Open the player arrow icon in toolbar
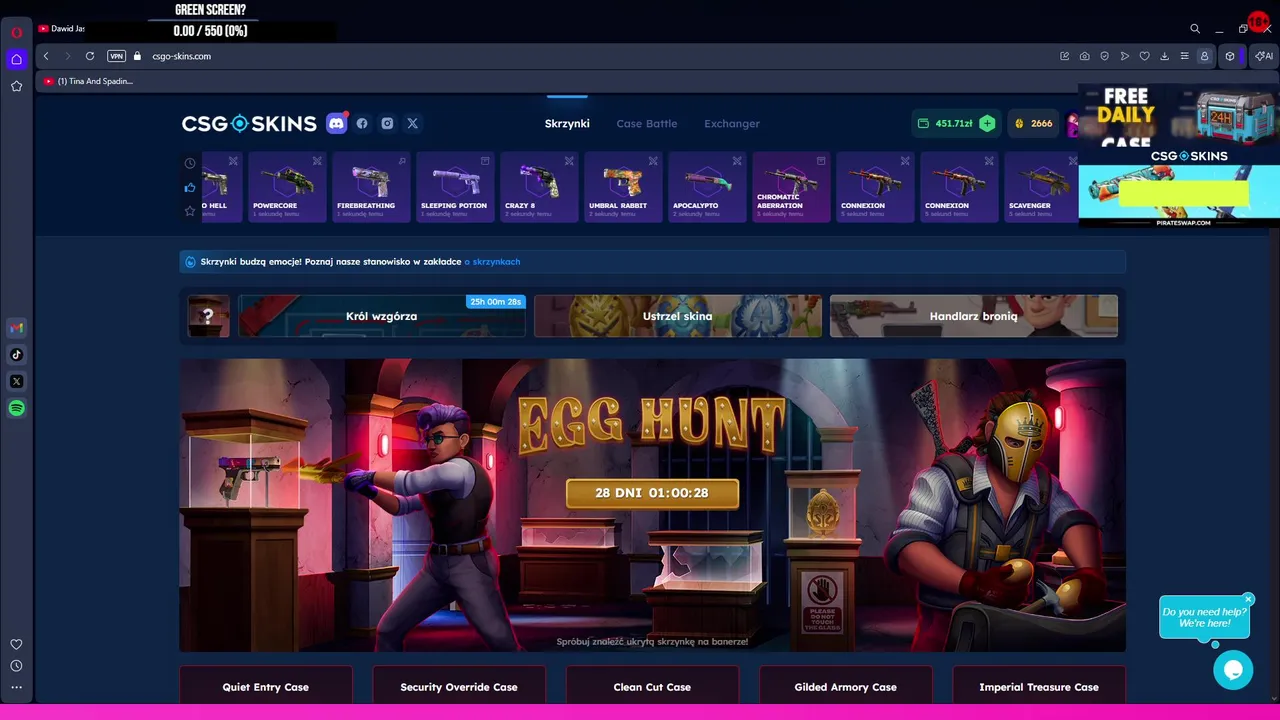1280x720 pixels. pos(1125,56)
